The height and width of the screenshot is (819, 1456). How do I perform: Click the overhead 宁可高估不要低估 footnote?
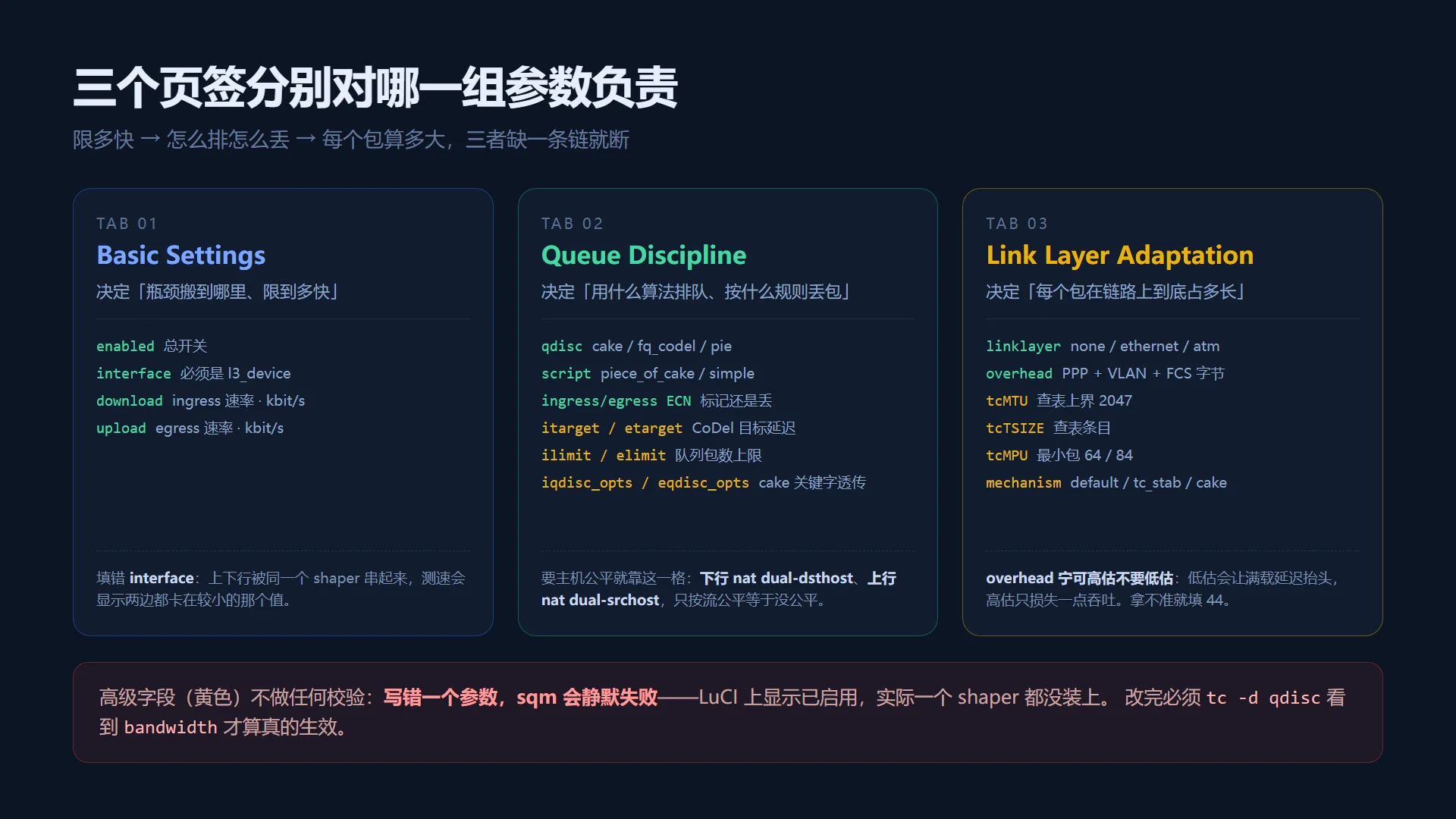1162,589
